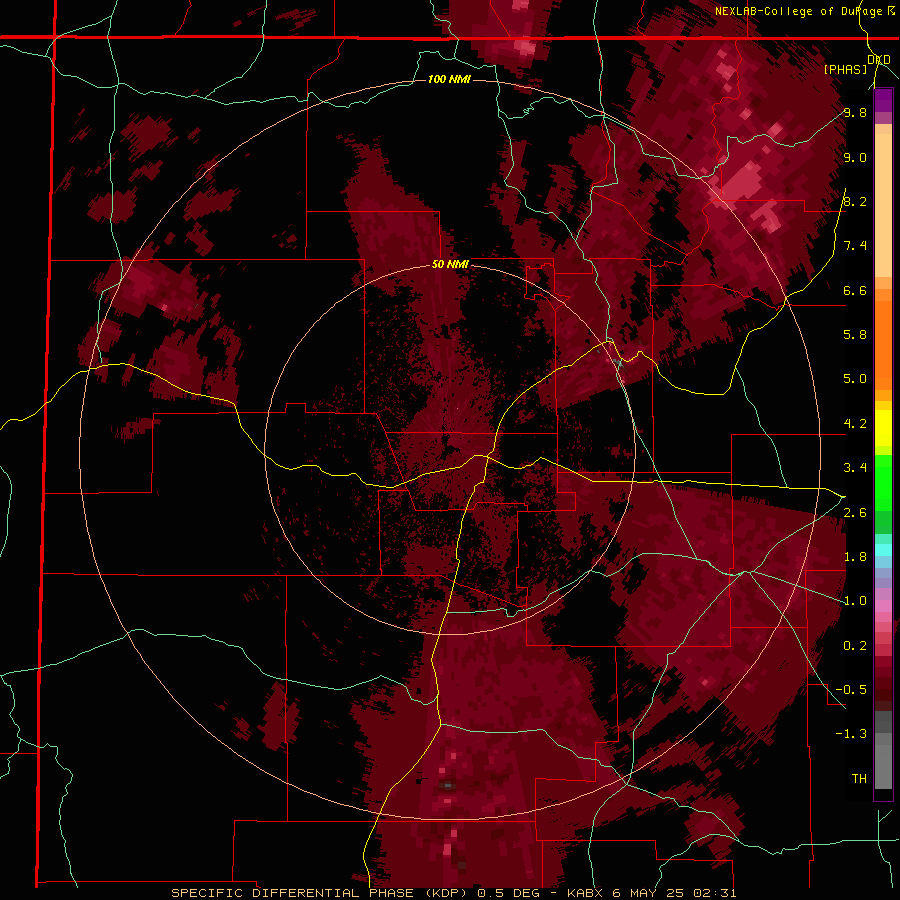Viewport: 900px width, 900px height.
Task: Pick the purple segment atop the color bar
Action: tap(883, 101)
